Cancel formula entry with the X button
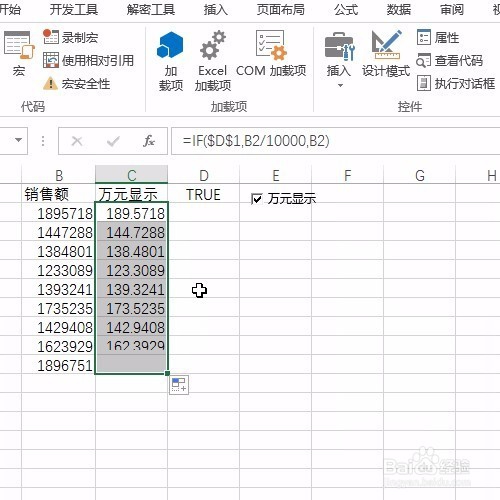500x500 pixels. coord(77,141)
